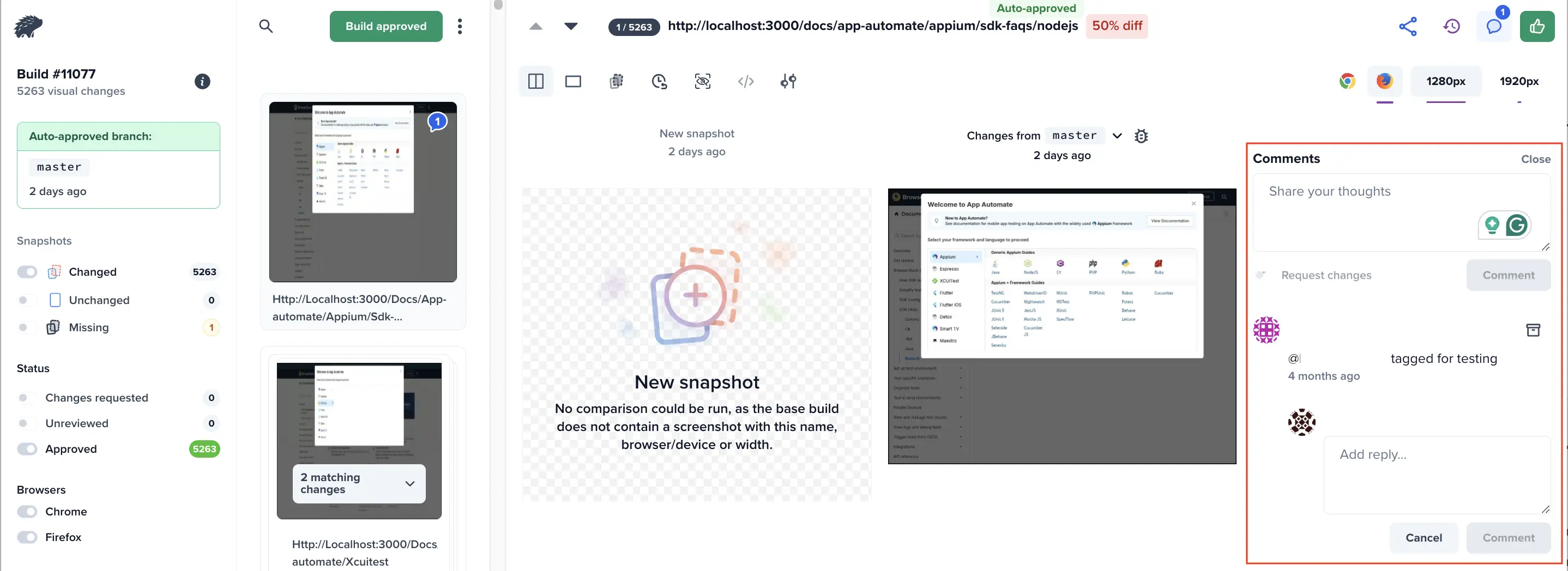Viewport: 1568px width, 571px height.
Task: Go to previous snapshot arrow
Action: coord(535,26)
